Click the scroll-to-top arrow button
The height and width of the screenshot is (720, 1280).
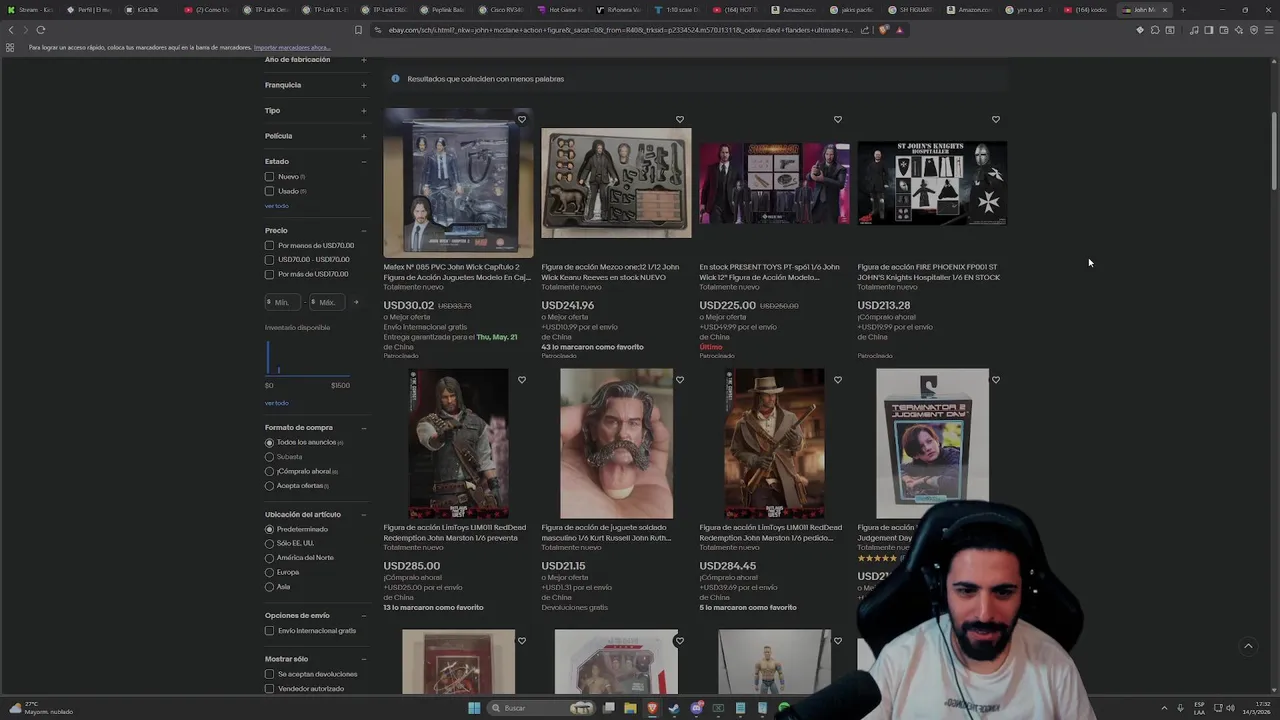click(x=1248, y=646)
